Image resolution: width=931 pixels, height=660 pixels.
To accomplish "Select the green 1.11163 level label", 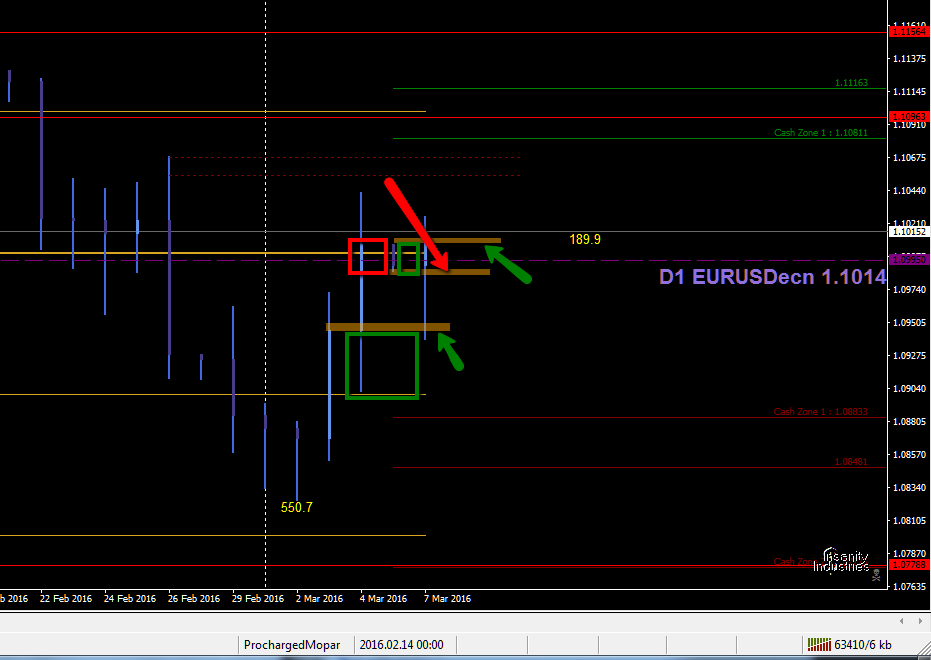I will click(851, 82).
